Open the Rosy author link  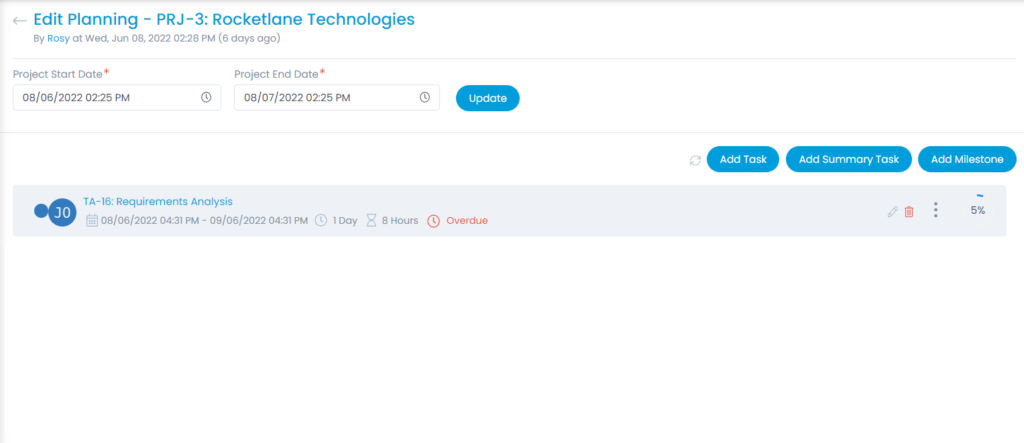coord(58,39)
